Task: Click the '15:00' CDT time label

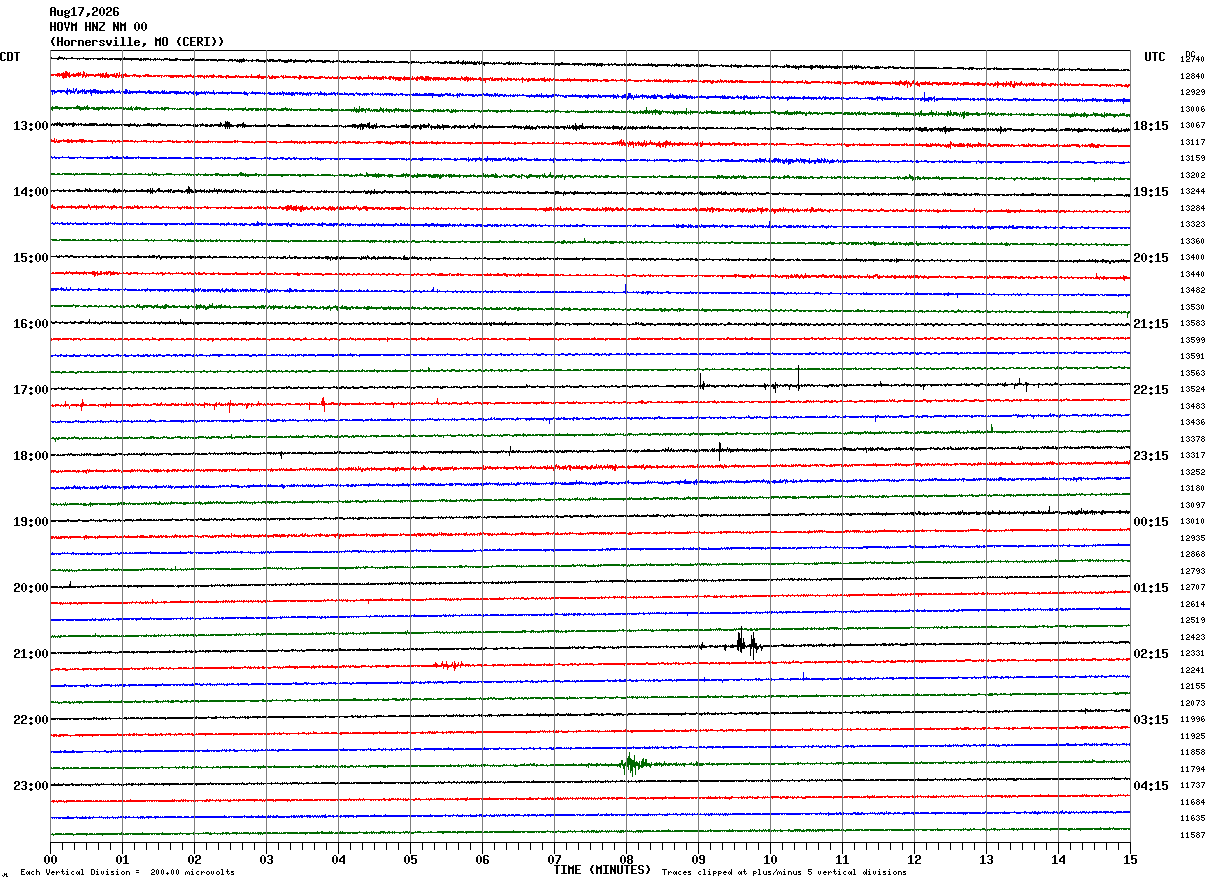Action: tap(31, 258)
